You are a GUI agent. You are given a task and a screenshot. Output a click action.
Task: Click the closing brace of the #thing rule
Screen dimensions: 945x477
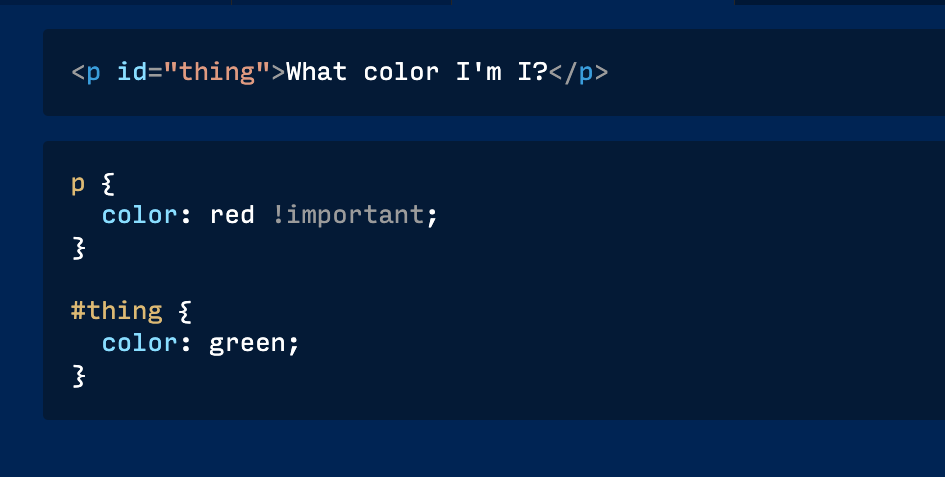(78, 375)
